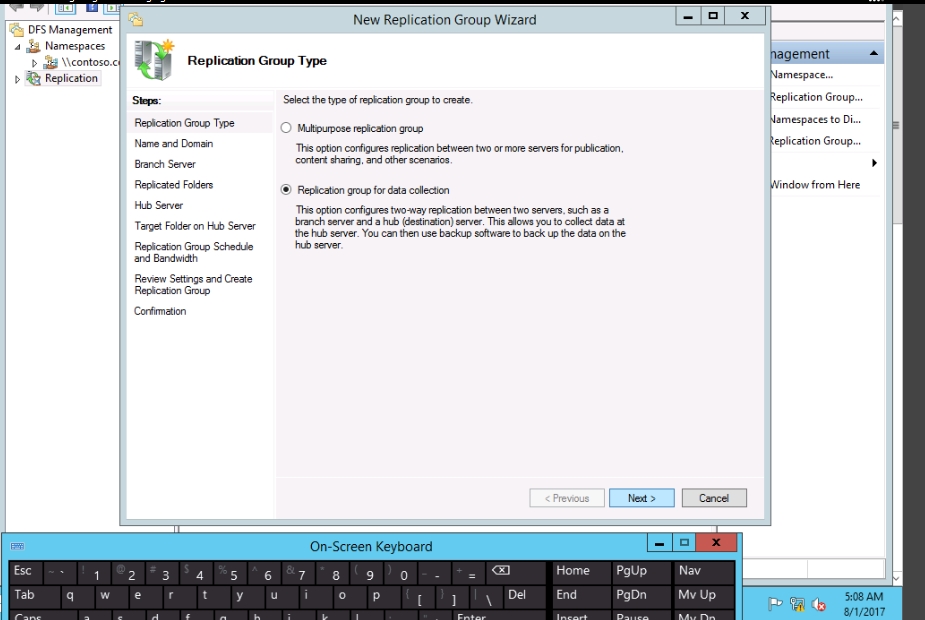Expand the \\contoso namespace tree arrow

[x=35, y=63]
